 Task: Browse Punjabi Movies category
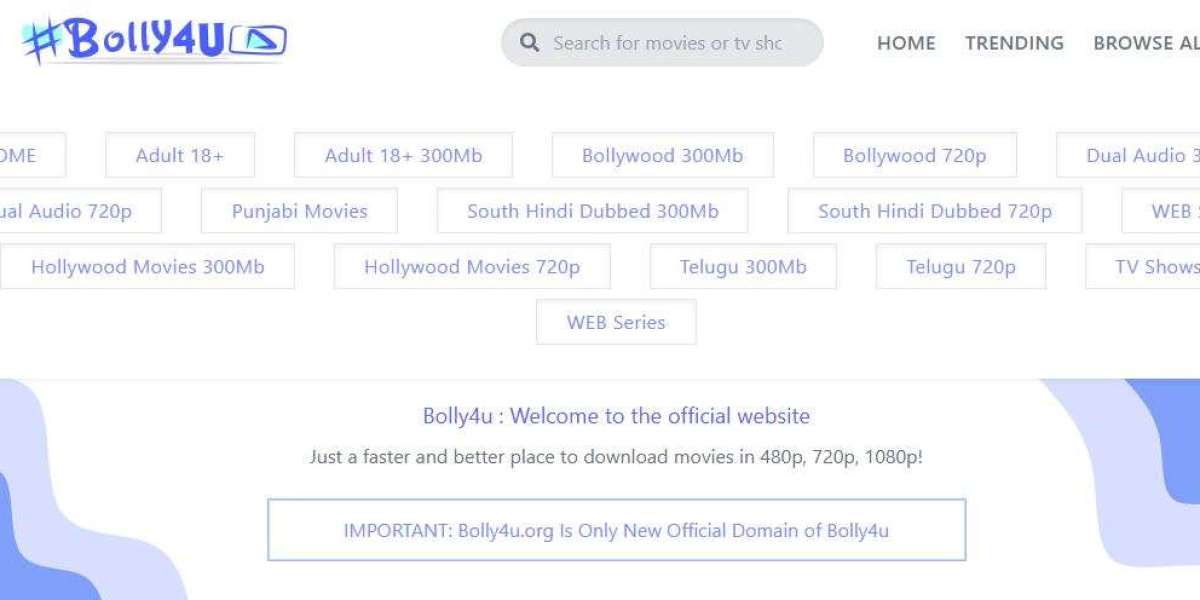[299, 211]
